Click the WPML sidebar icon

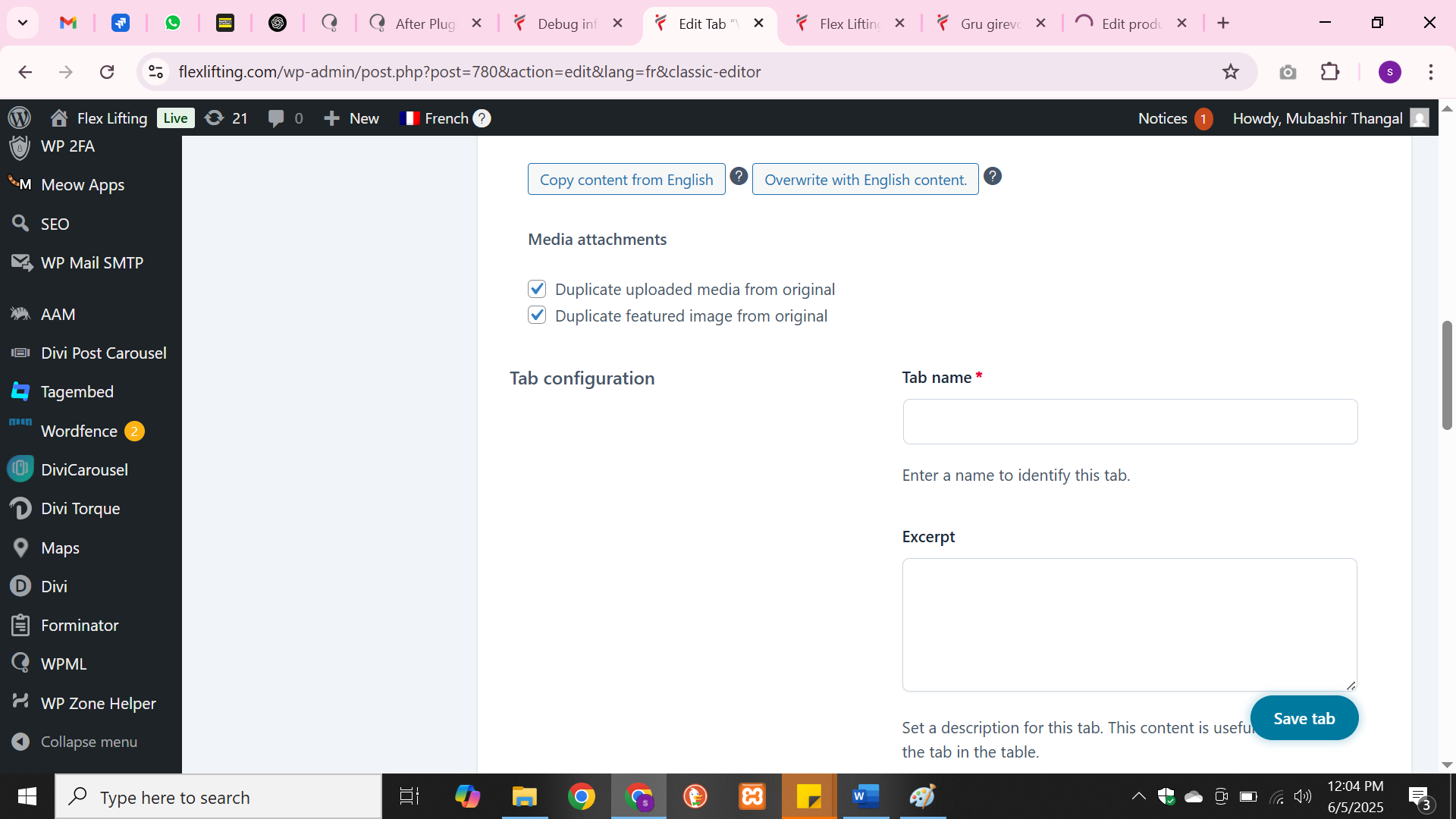pyautogui.click(x=20, y=664)
